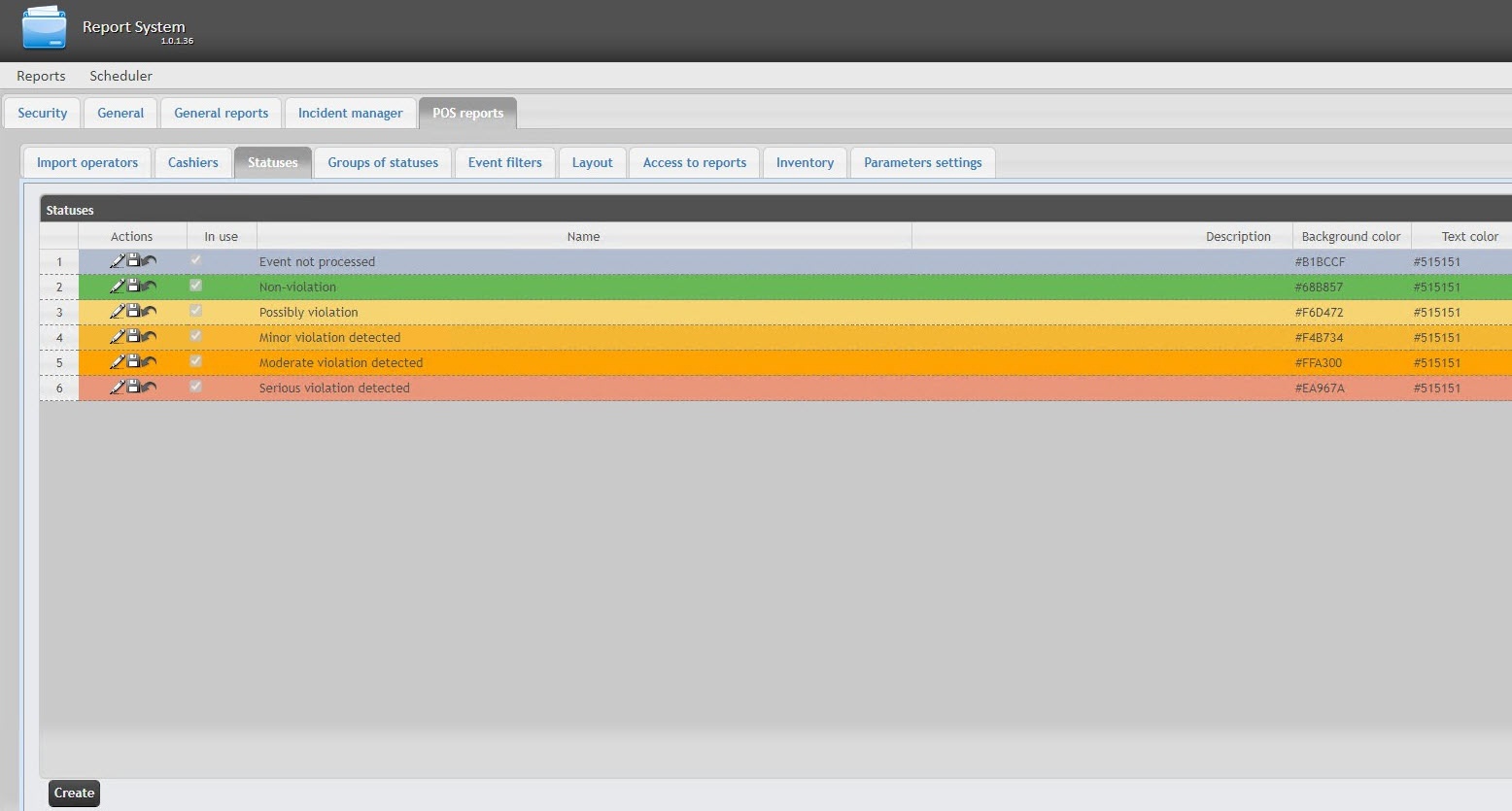Click the undo arrow for Event not processed

pos(149,261)
